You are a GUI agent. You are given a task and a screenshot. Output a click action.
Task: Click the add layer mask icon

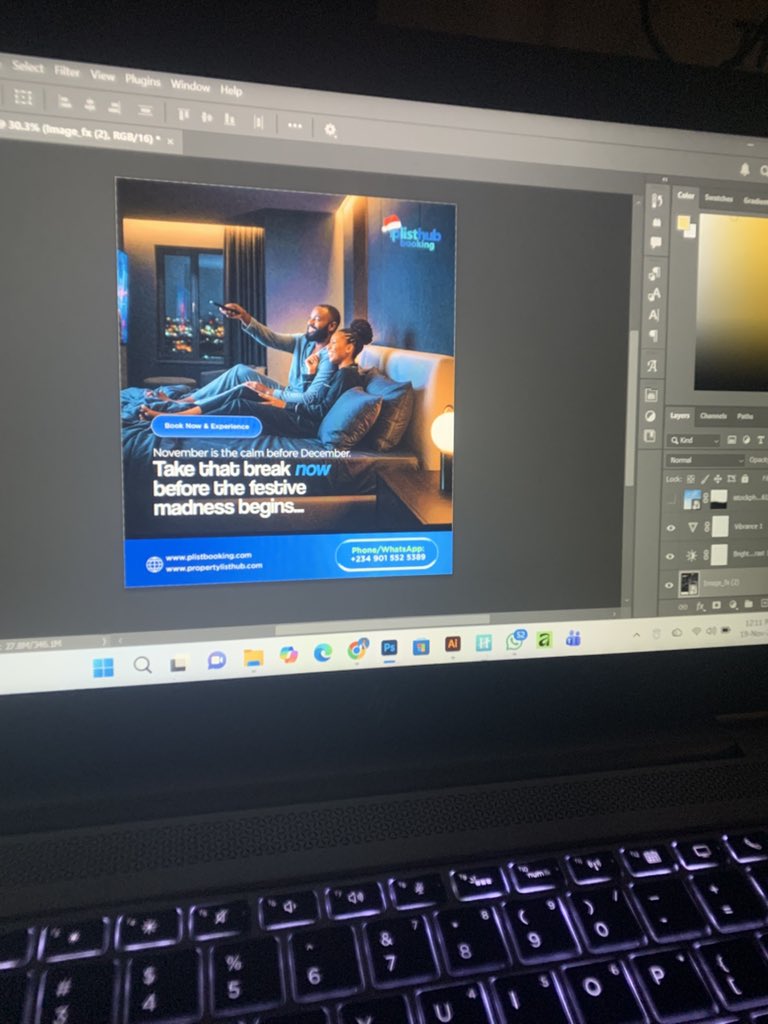click(x=716, y=605)
